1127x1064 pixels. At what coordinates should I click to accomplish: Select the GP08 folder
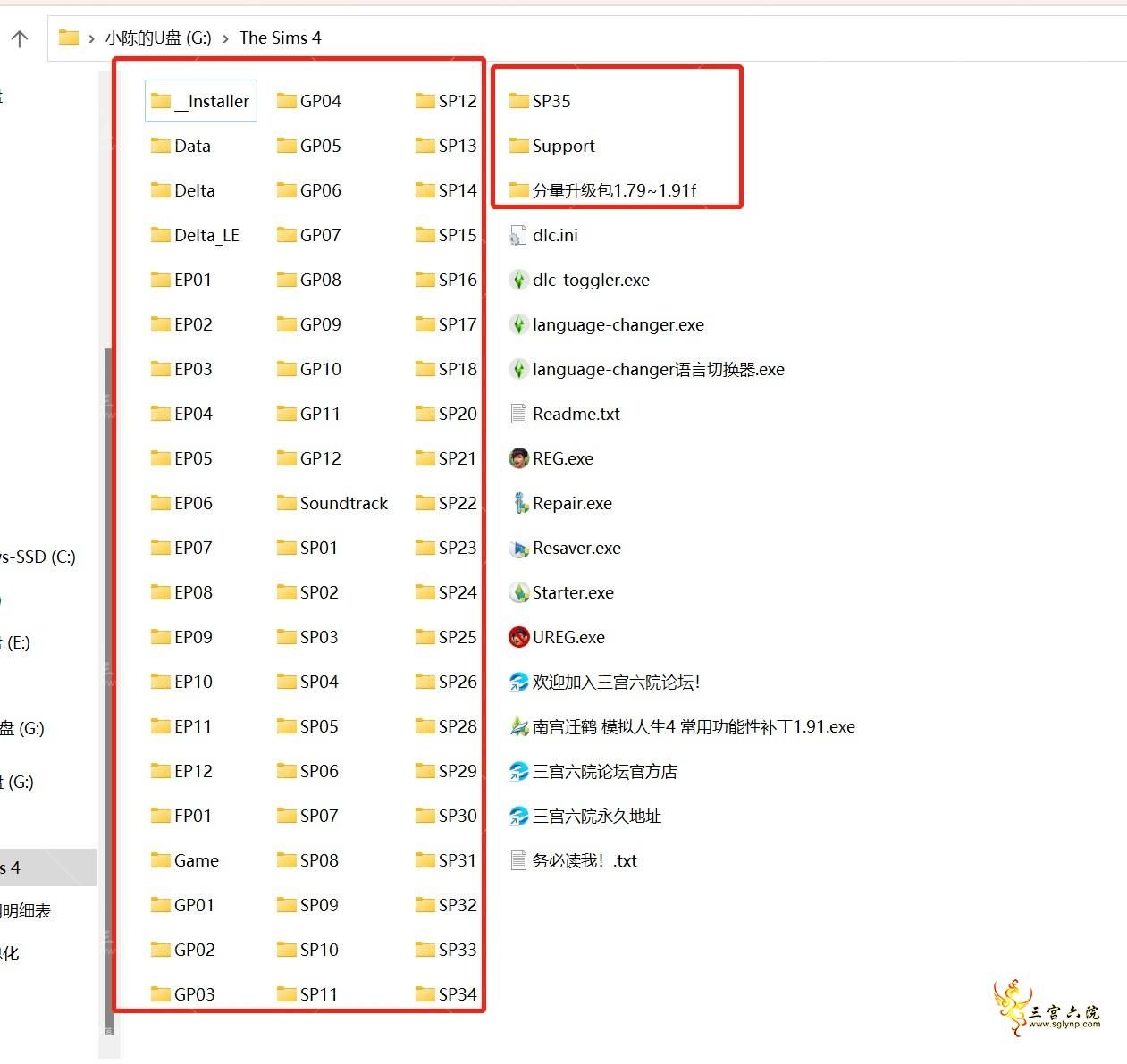click(309, 280)
